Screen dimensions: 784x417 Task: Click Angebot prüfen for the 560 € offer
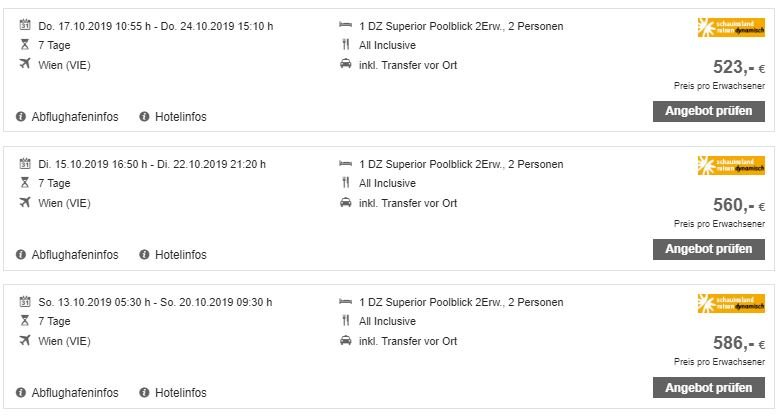tap(708, 249)
